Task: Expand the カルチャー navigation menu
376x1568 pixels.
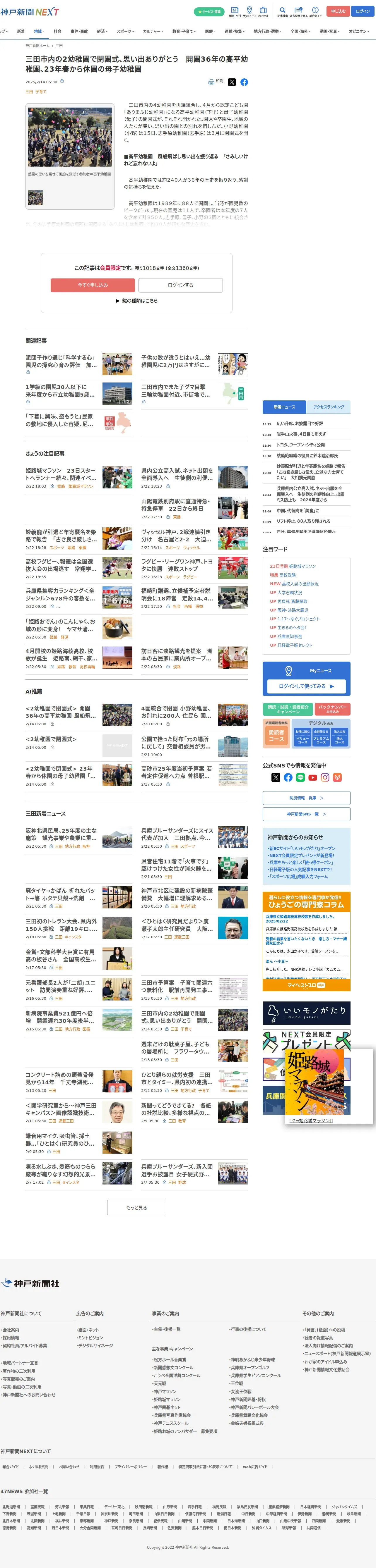Action: 153,31
